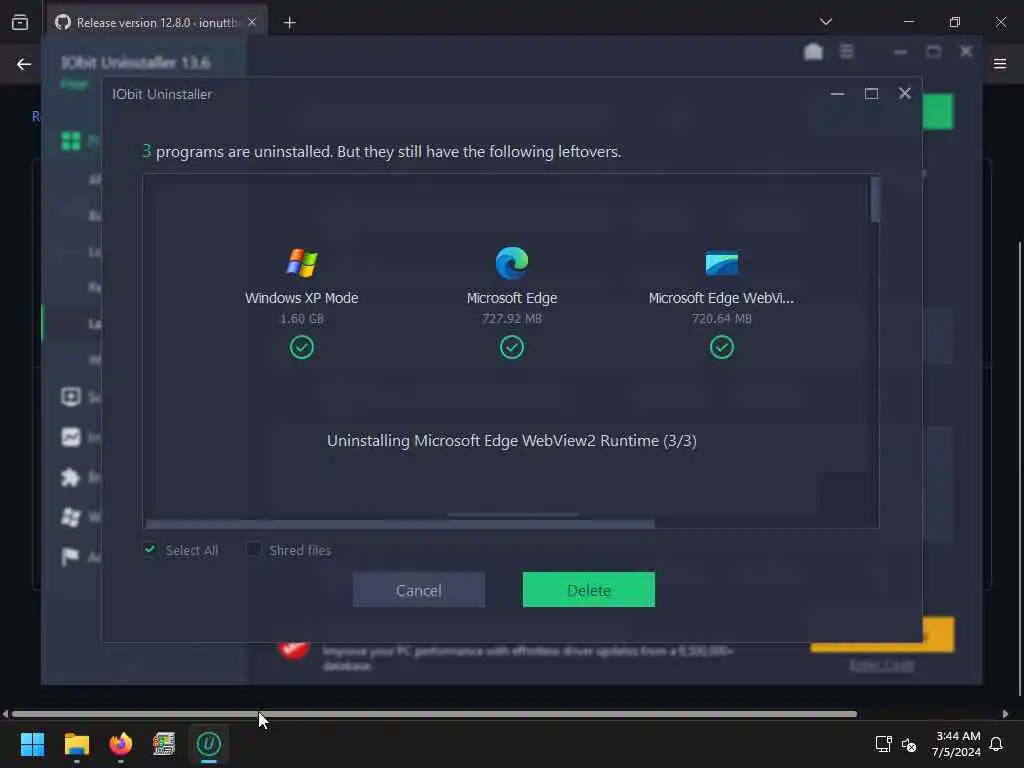Open Windows Apps icon in IObit sidebar

pos(71,517)
